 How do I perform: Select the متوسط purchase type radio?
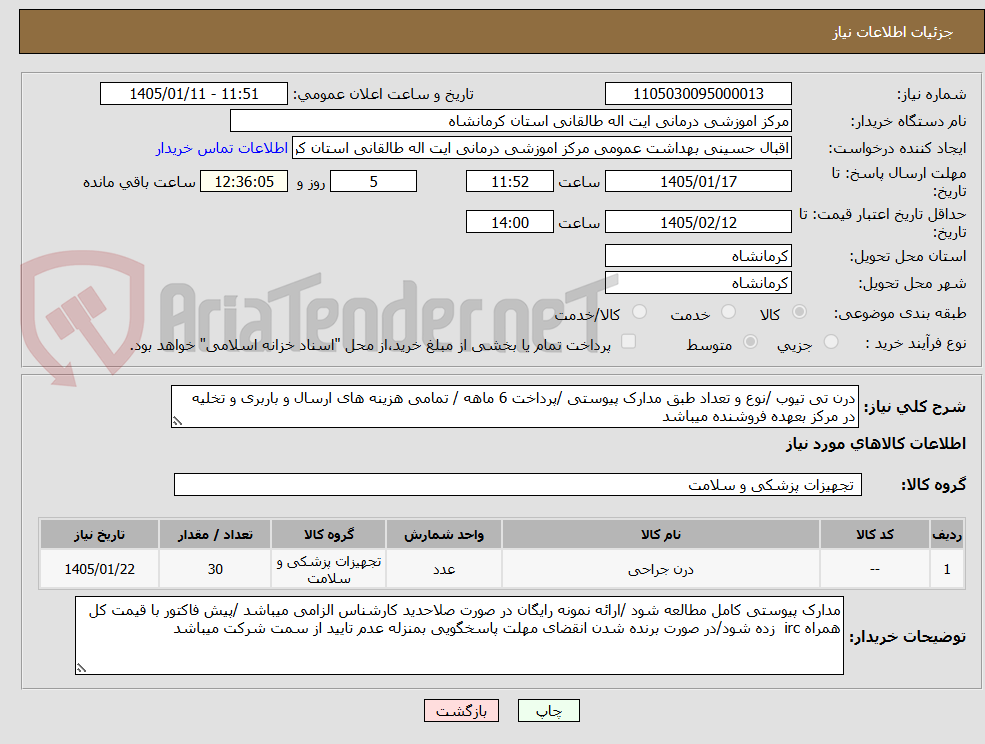(x=750, y=342)
